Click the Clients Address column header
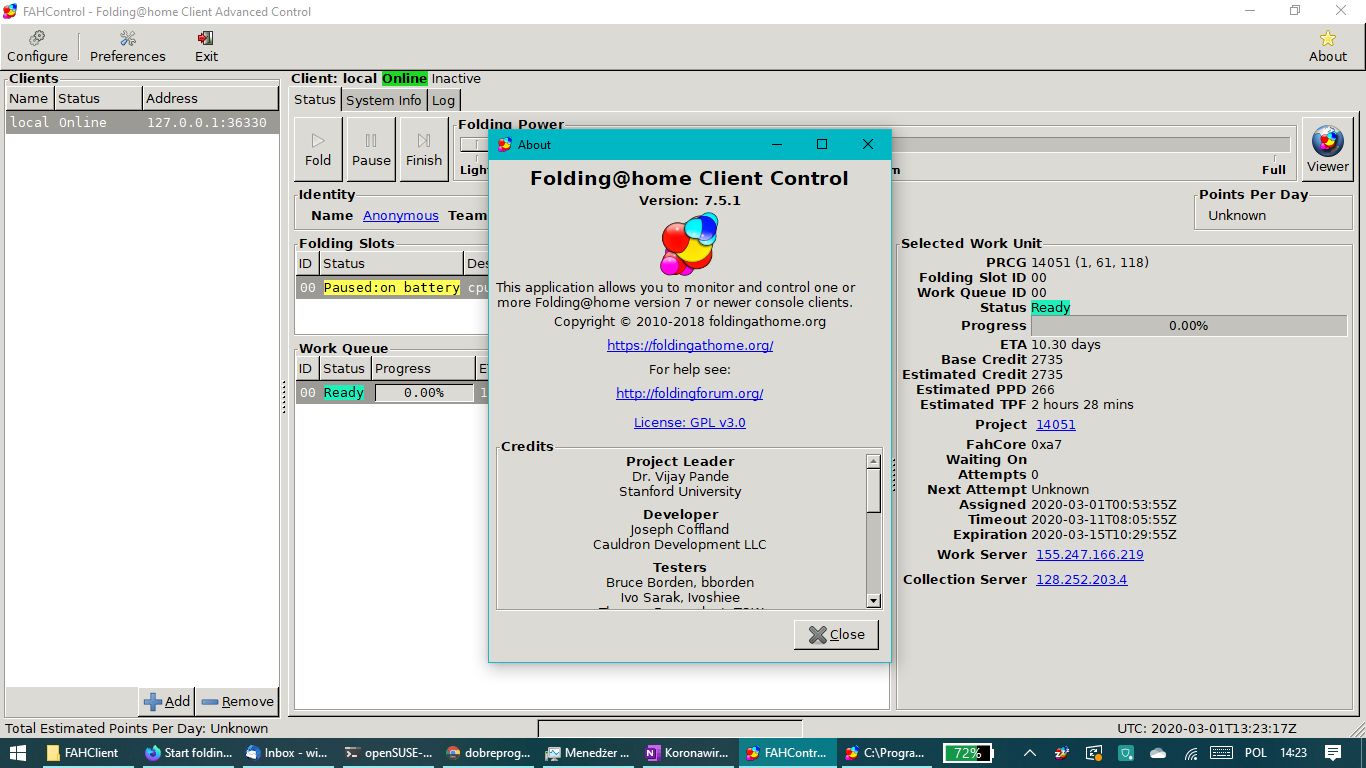Viewport: 1366px width, 768px height. pyautogui.click(x=210, y=98)
